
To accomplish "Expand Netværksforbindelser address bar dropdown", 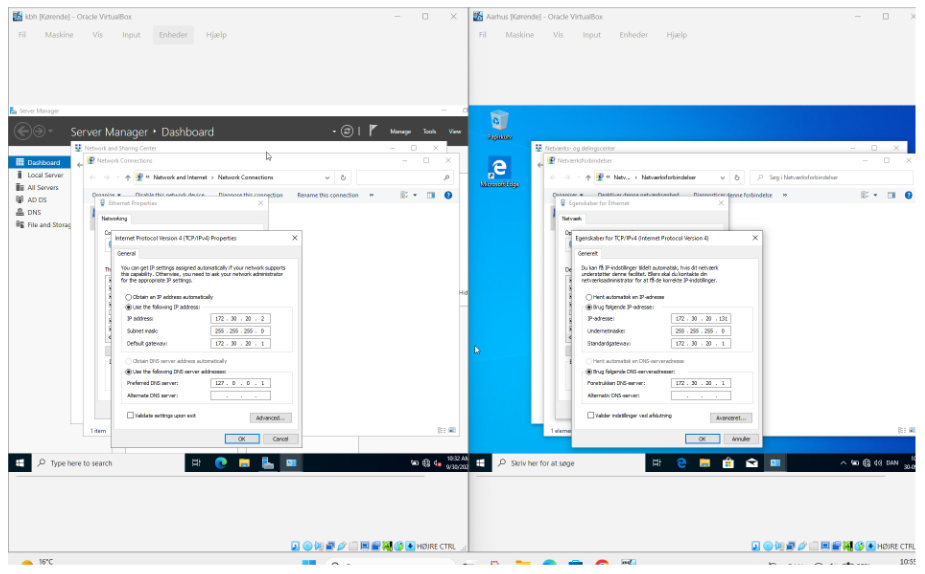I will pyautogui.click(x=722, y=177).
